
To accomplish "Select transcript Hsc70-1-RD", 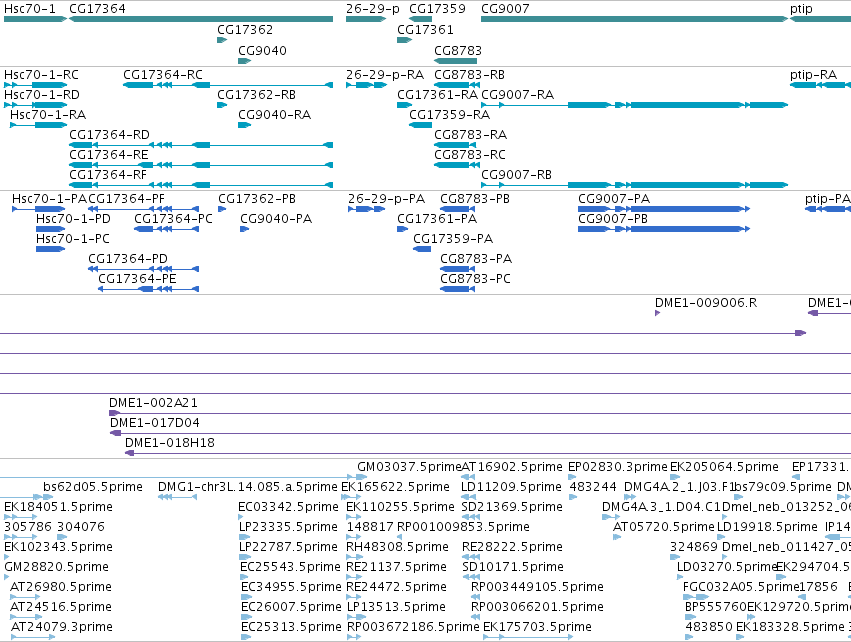I will (35, 105).
